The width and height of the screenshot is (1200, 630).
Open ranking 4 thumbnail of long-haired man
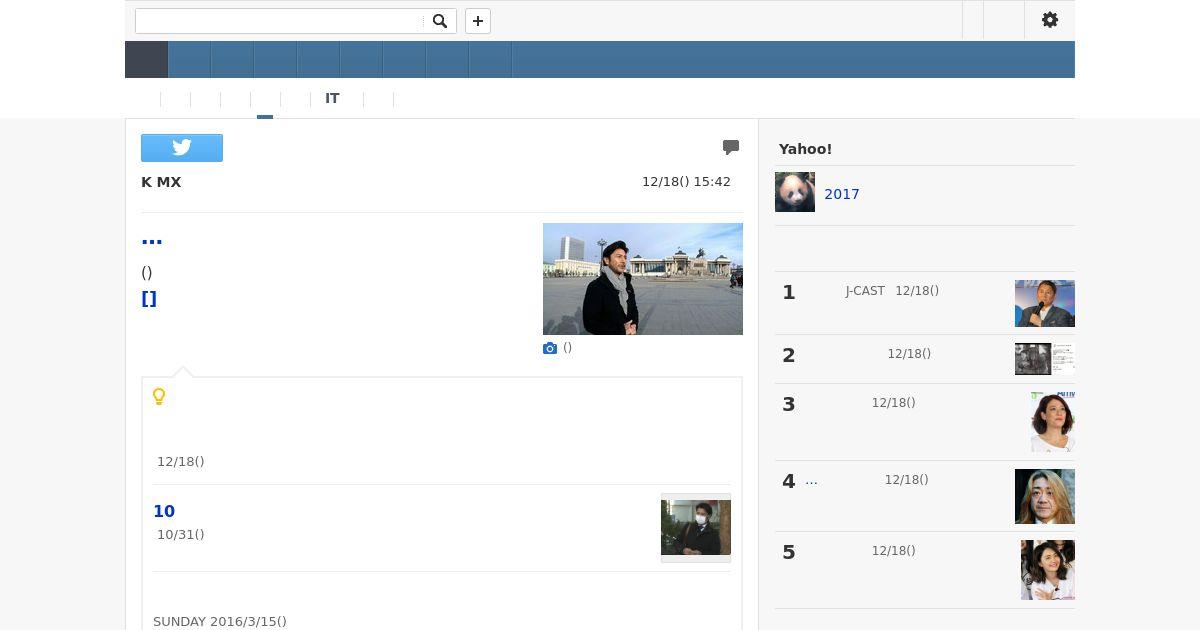coord(1045,496)
